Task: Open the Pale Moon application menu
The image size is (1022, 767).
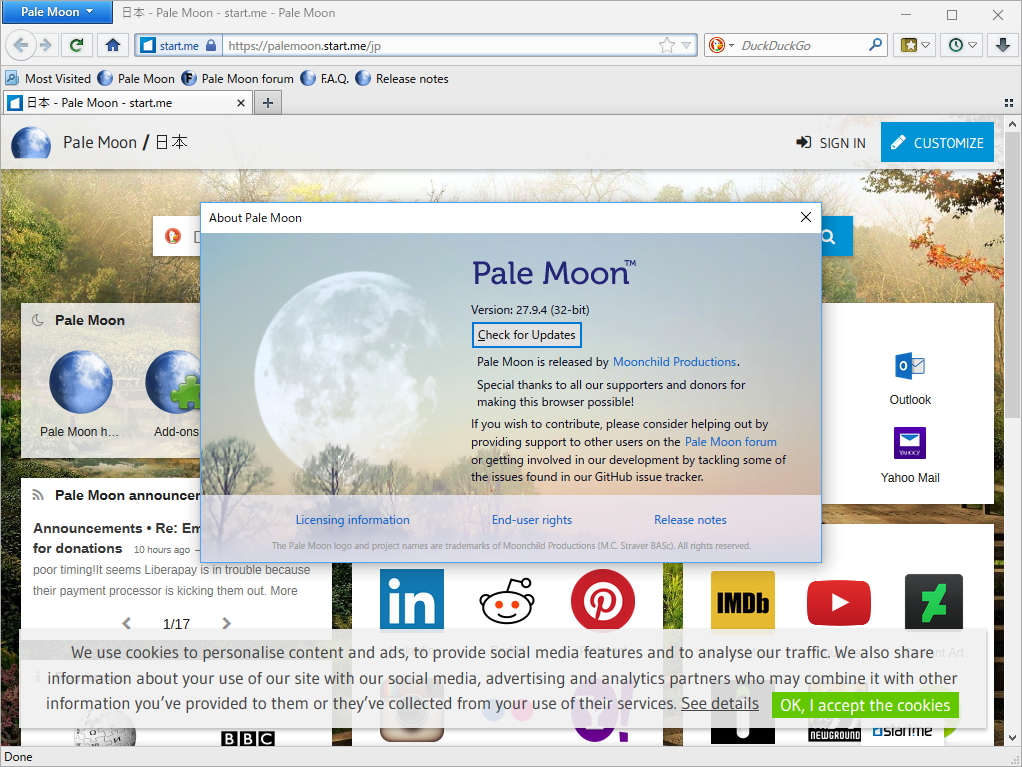Action: (55, 11)
